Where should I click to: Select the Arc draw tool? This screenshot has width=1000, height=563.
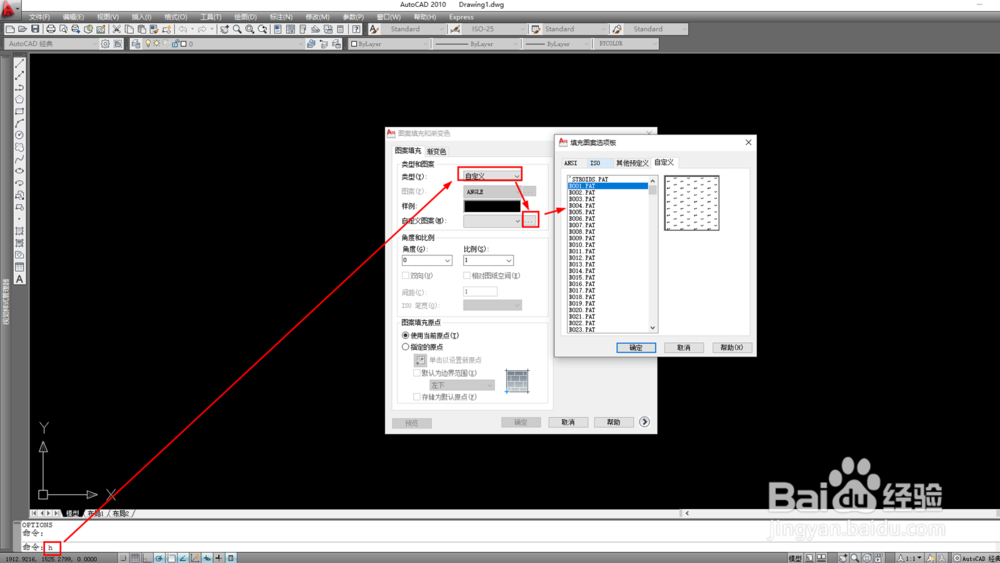(x=19, y=123)
